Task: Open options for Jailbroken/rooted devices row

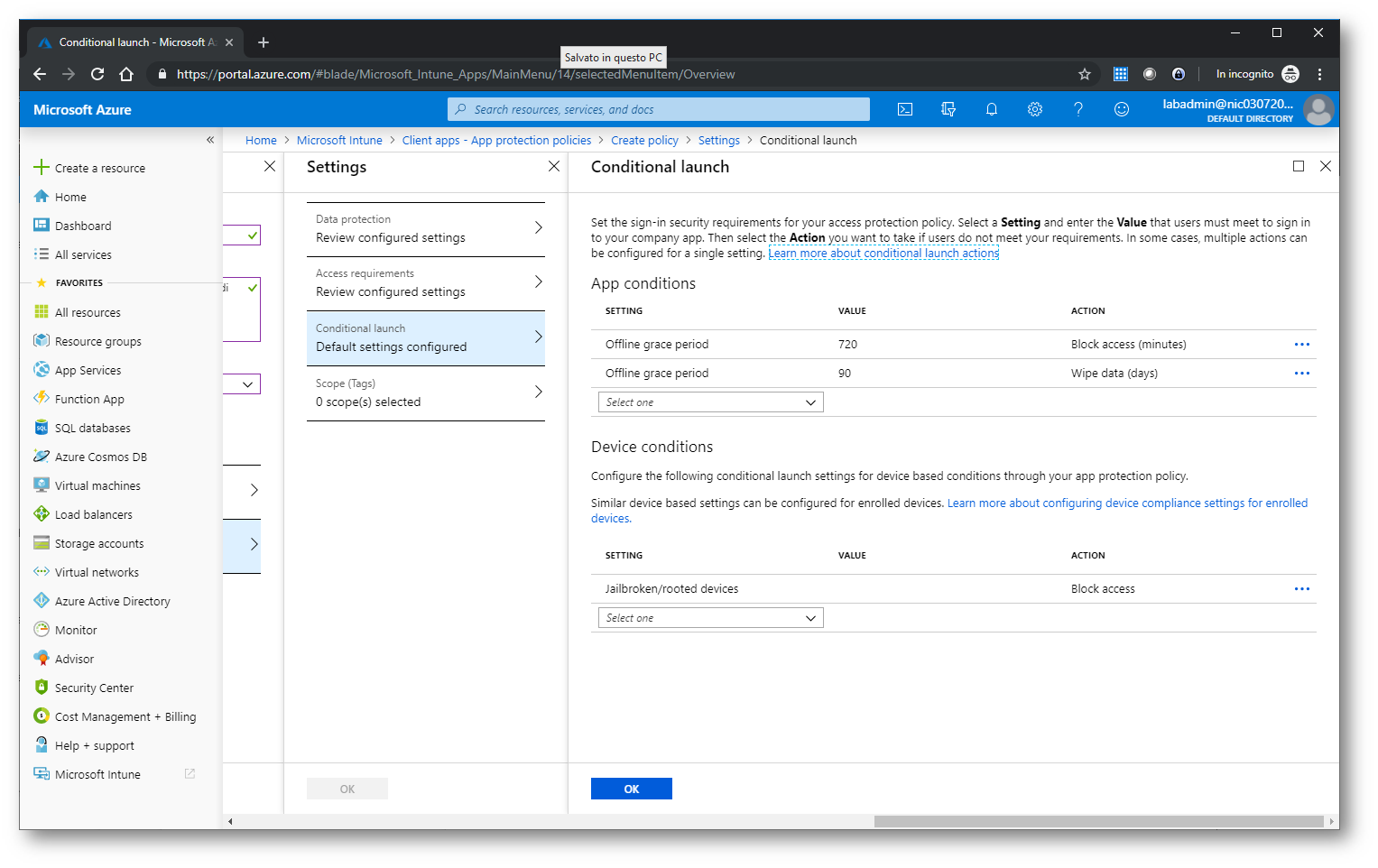Action: coord(1302,589)
